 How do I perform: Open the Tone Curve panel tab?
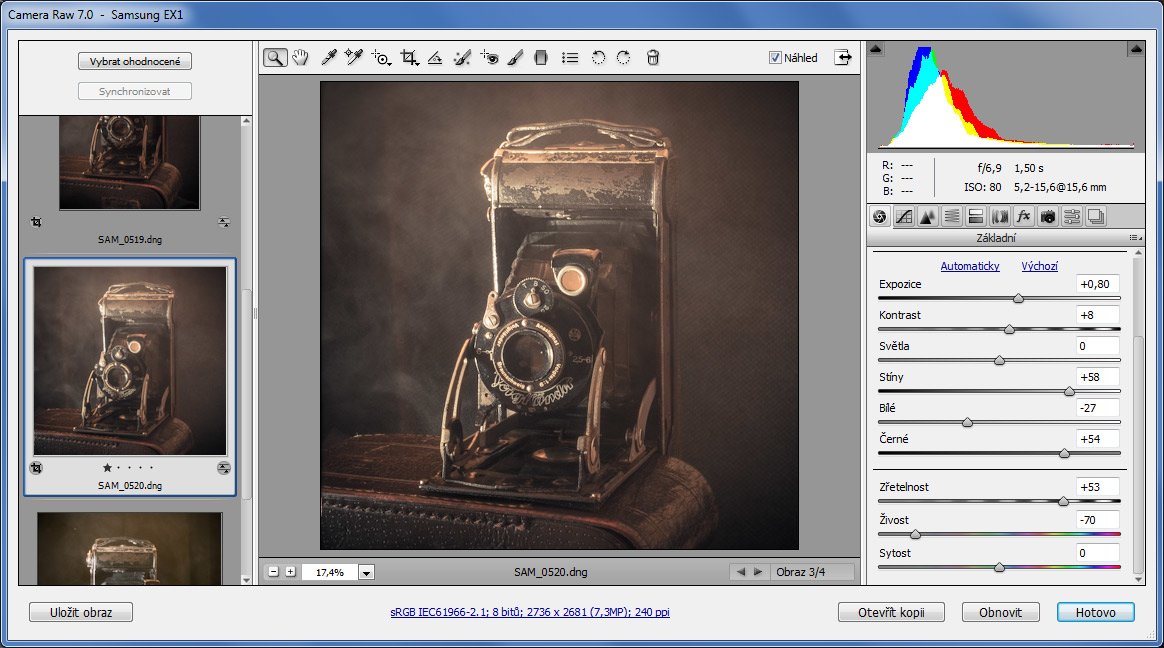(904, 217)
